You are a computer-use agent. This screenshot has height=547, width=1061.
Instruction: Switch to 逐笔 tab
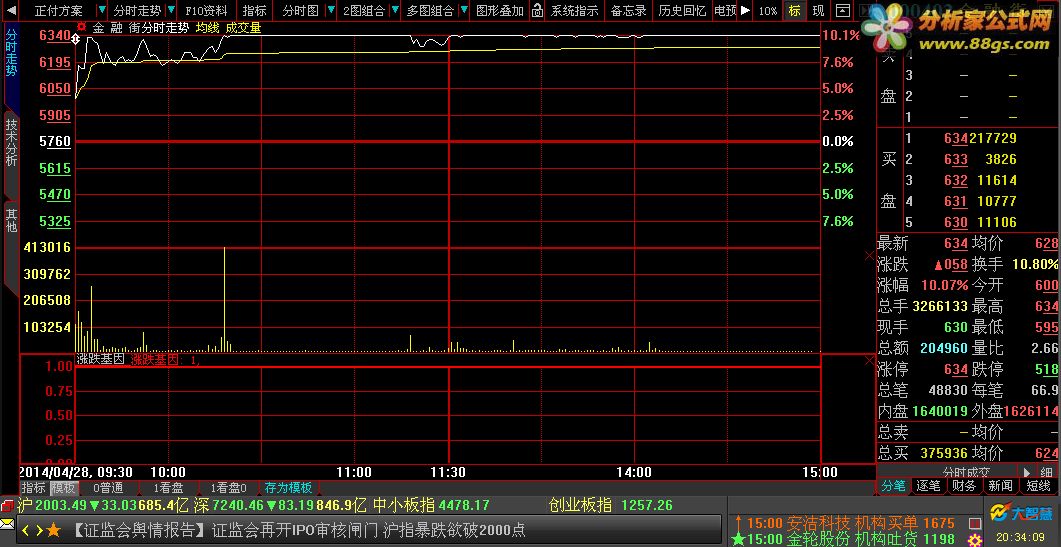point(929,485)
